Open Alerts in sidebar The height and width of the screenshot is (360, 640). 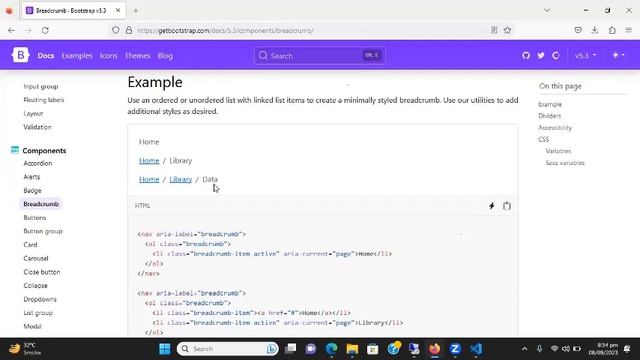tap(31, 177)
